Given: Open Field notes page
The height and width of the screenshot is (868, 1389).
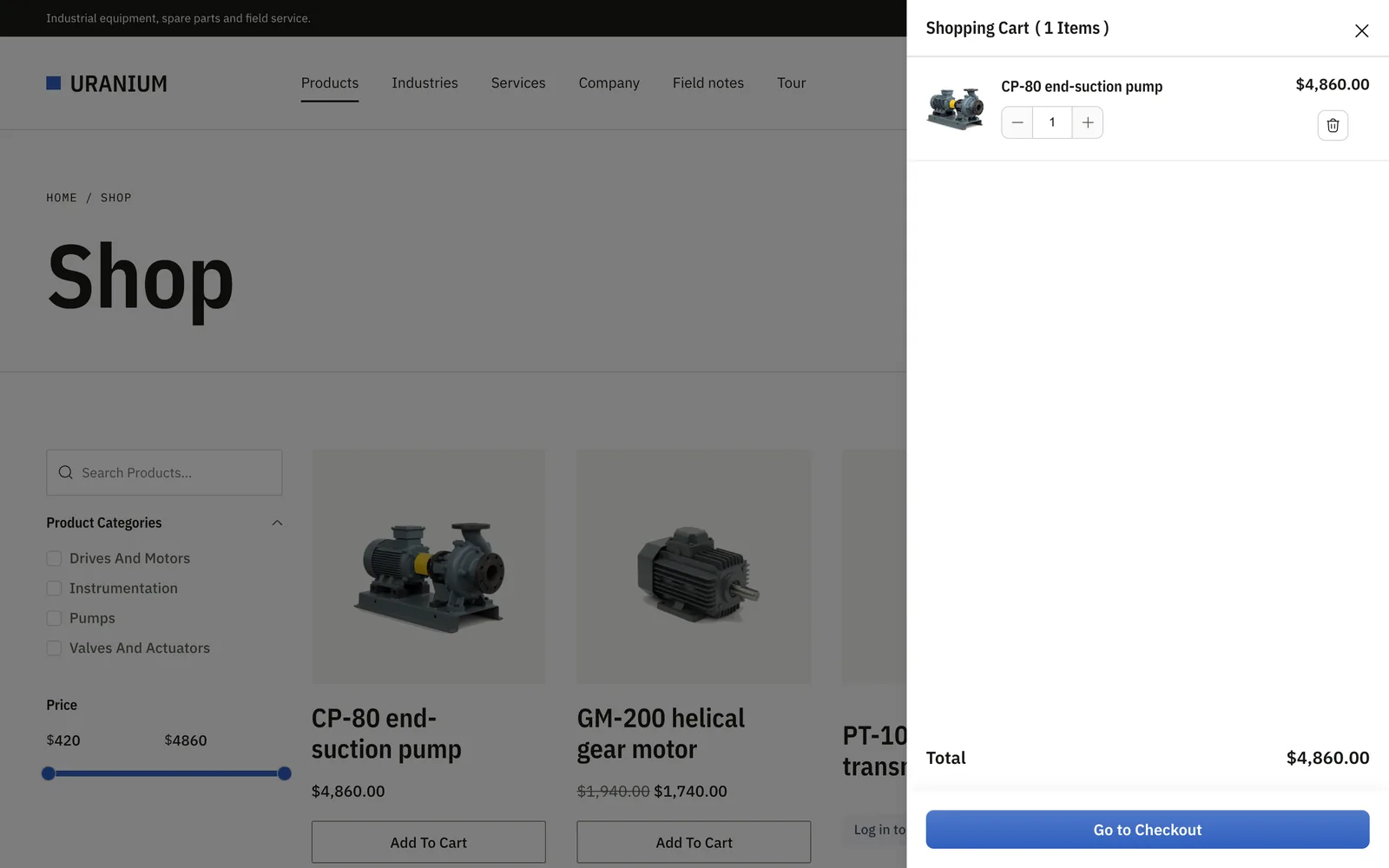Looking at the screenshot, I should pos(708,83).
